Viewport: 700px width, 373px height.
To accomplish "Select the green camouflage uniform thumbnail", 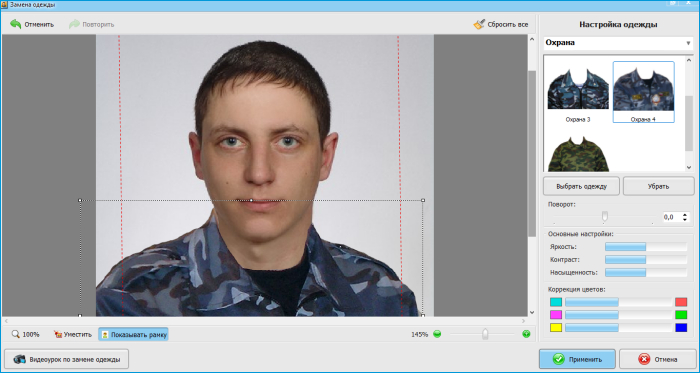I will coord(578,152).
